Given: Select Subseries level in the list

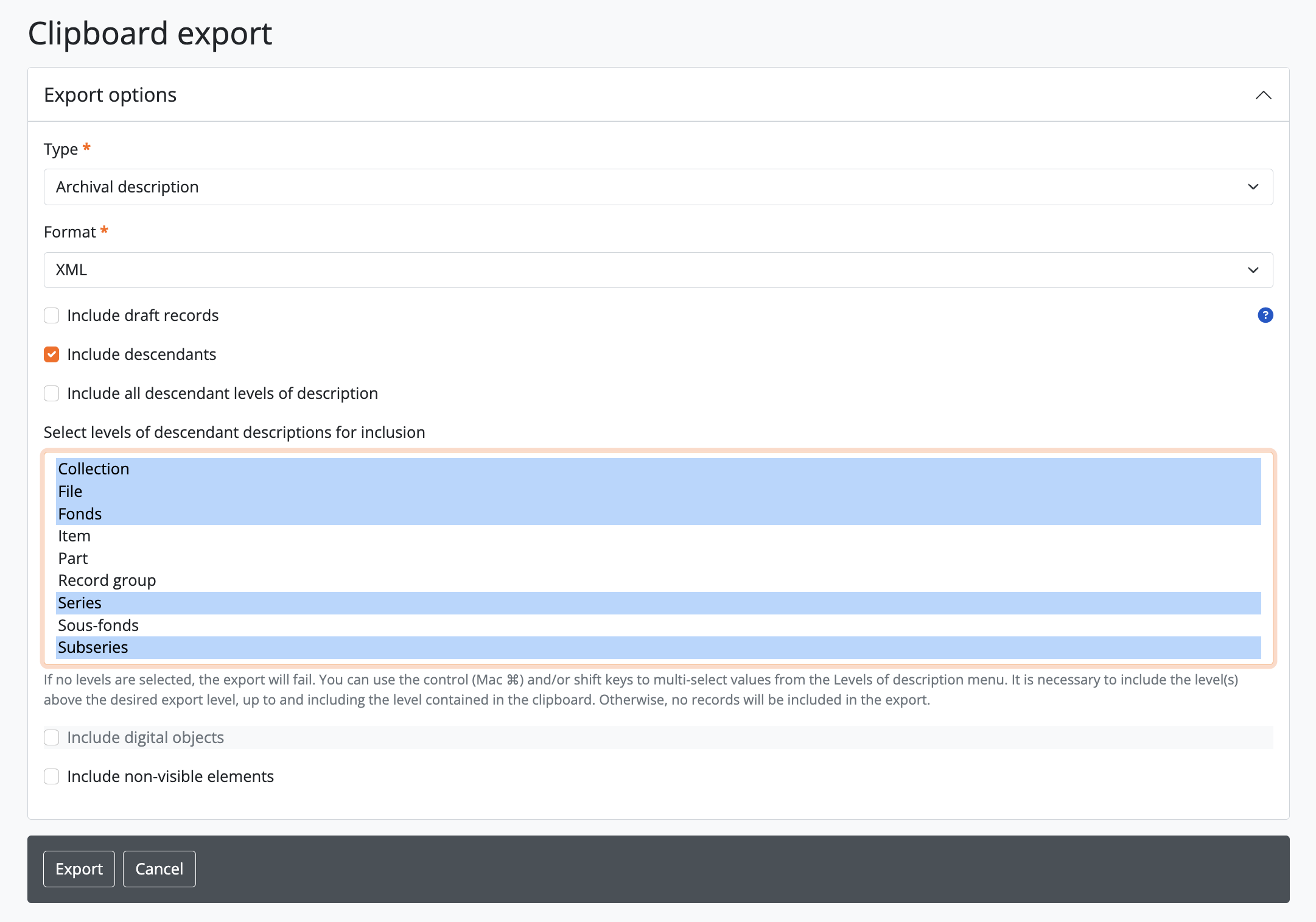Looking at the screenshot, I should pos(93,647).
